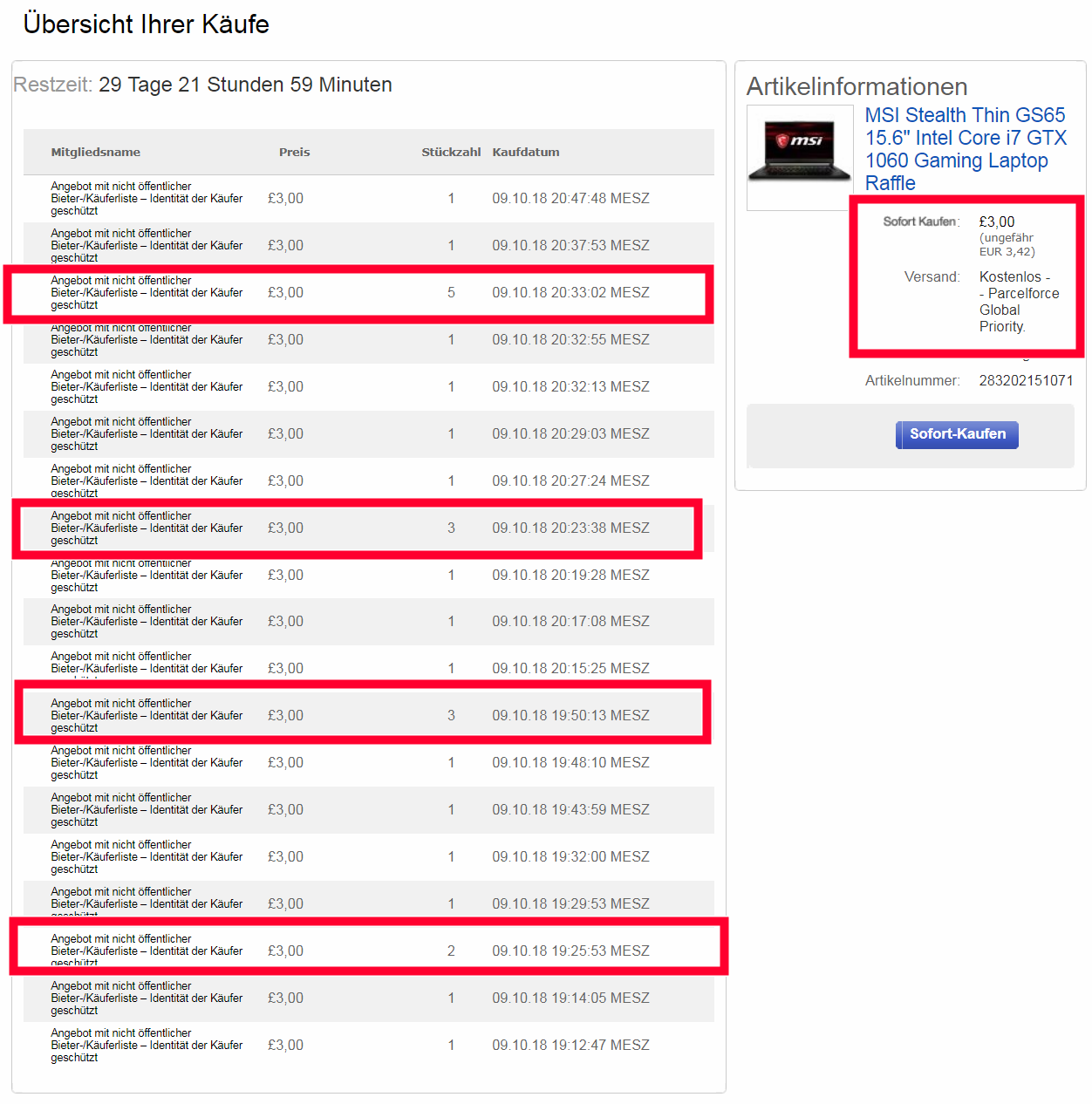Click the Versand label in Artikelinformationen
1092x1104 pixels.
click(932, 276)
